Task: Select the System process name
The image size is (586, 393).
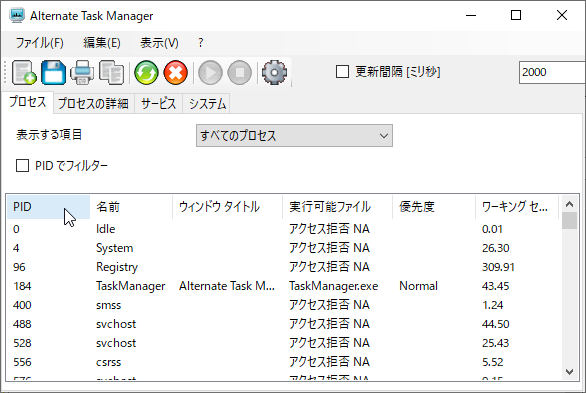Action: [114, 248]
